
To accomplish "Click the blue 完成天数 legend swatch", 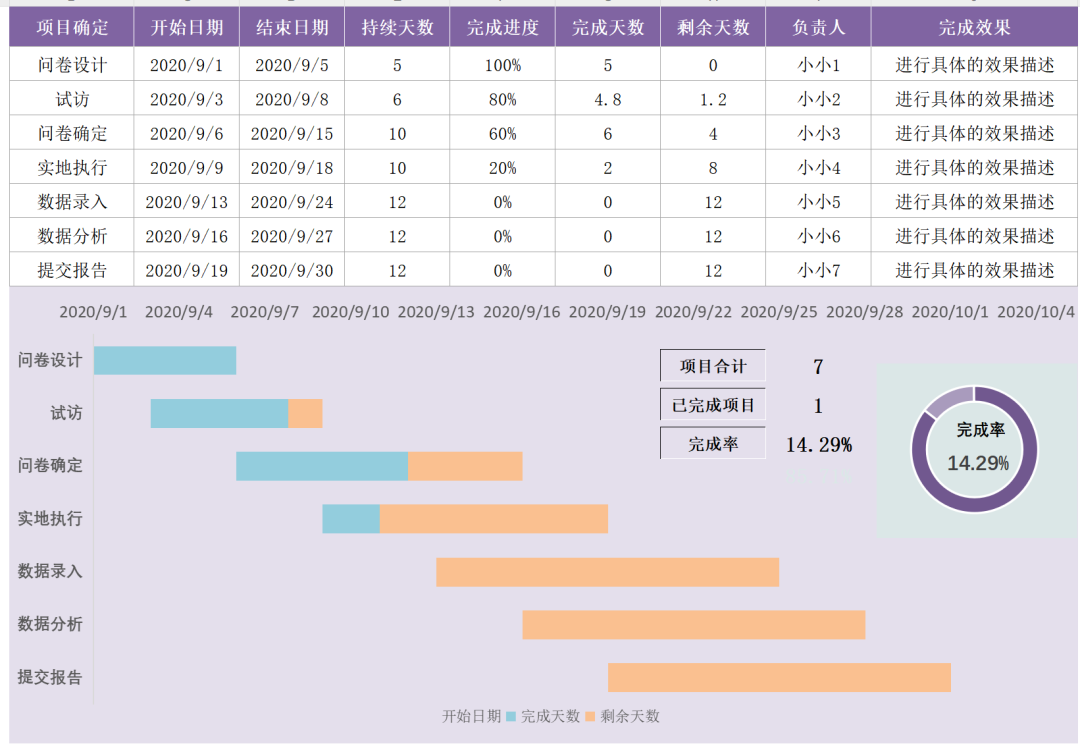I will pyautogui.click(x=511, y=716).
